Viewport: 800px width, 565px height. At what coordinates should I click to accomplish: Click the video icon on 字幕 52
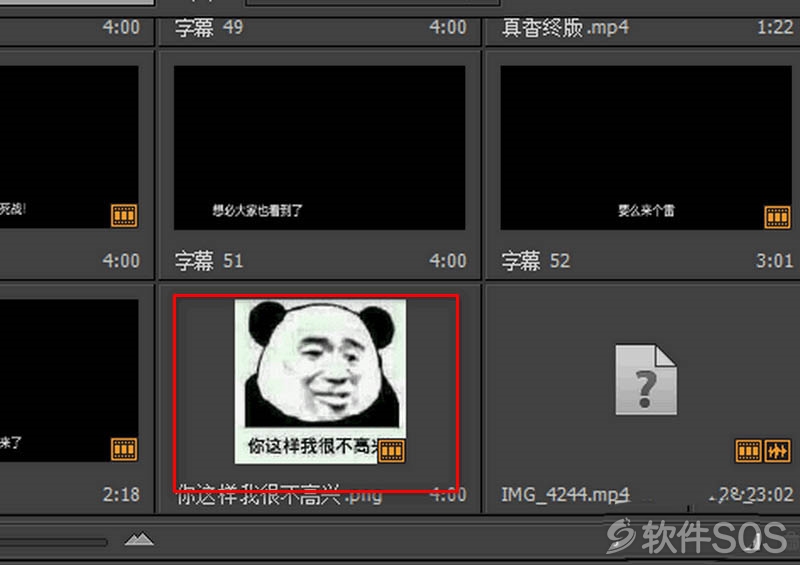[x=777, y=217]
